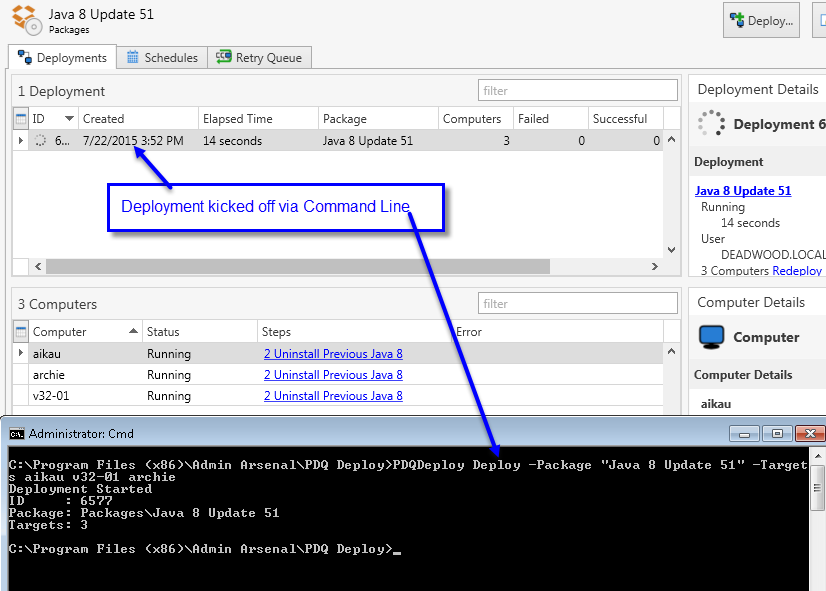This screenshot has width=826, height=591.
Task: Open column chooser icon in computers grid
Action: point(21,331)
